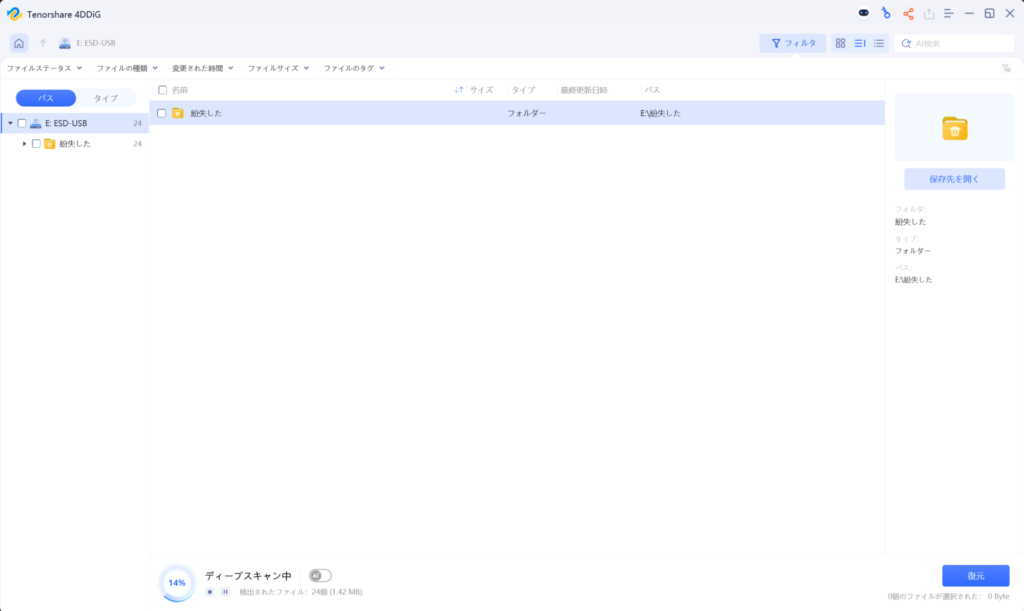Collapse the E: ESD-USB tree node
The image size is (1024, 611).
10,122
